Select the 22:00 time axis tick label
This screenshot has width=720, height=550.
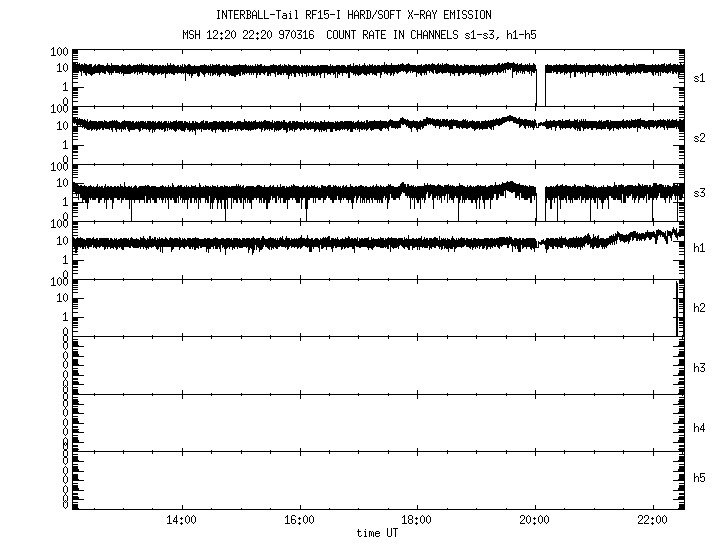click(x=652, y=521)
